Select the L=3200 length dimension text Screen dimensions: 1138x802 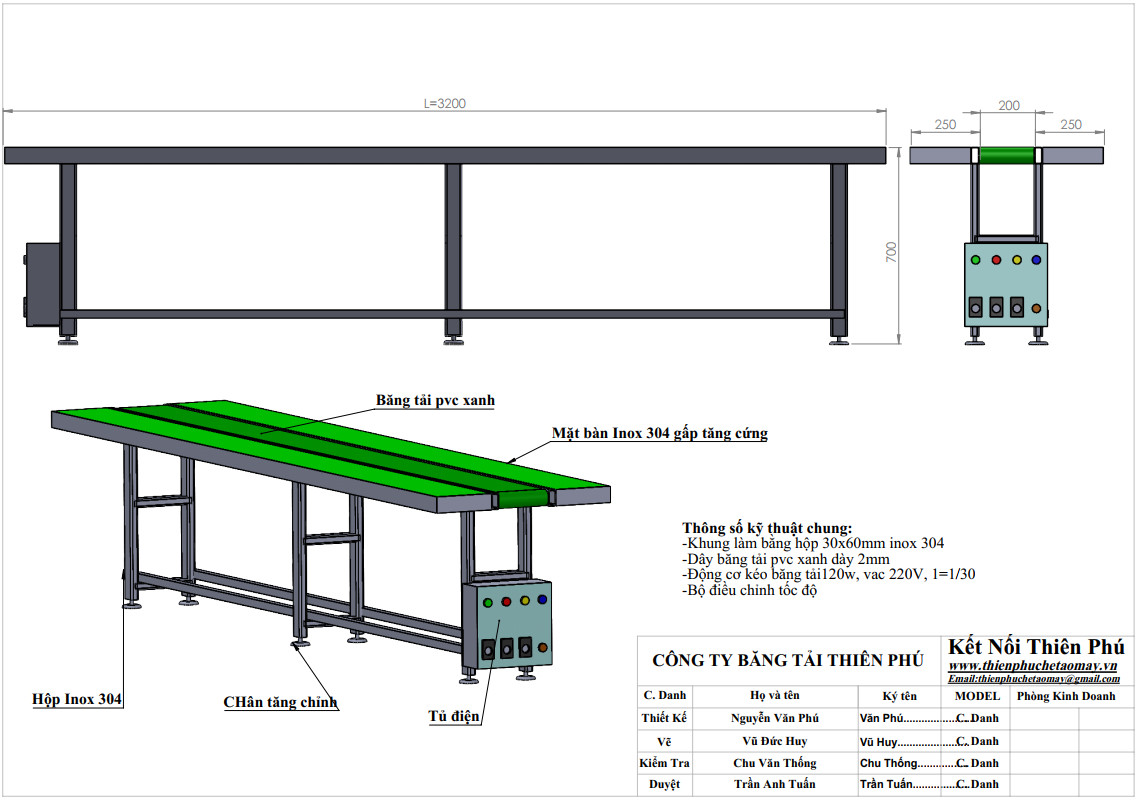point(445,103)
